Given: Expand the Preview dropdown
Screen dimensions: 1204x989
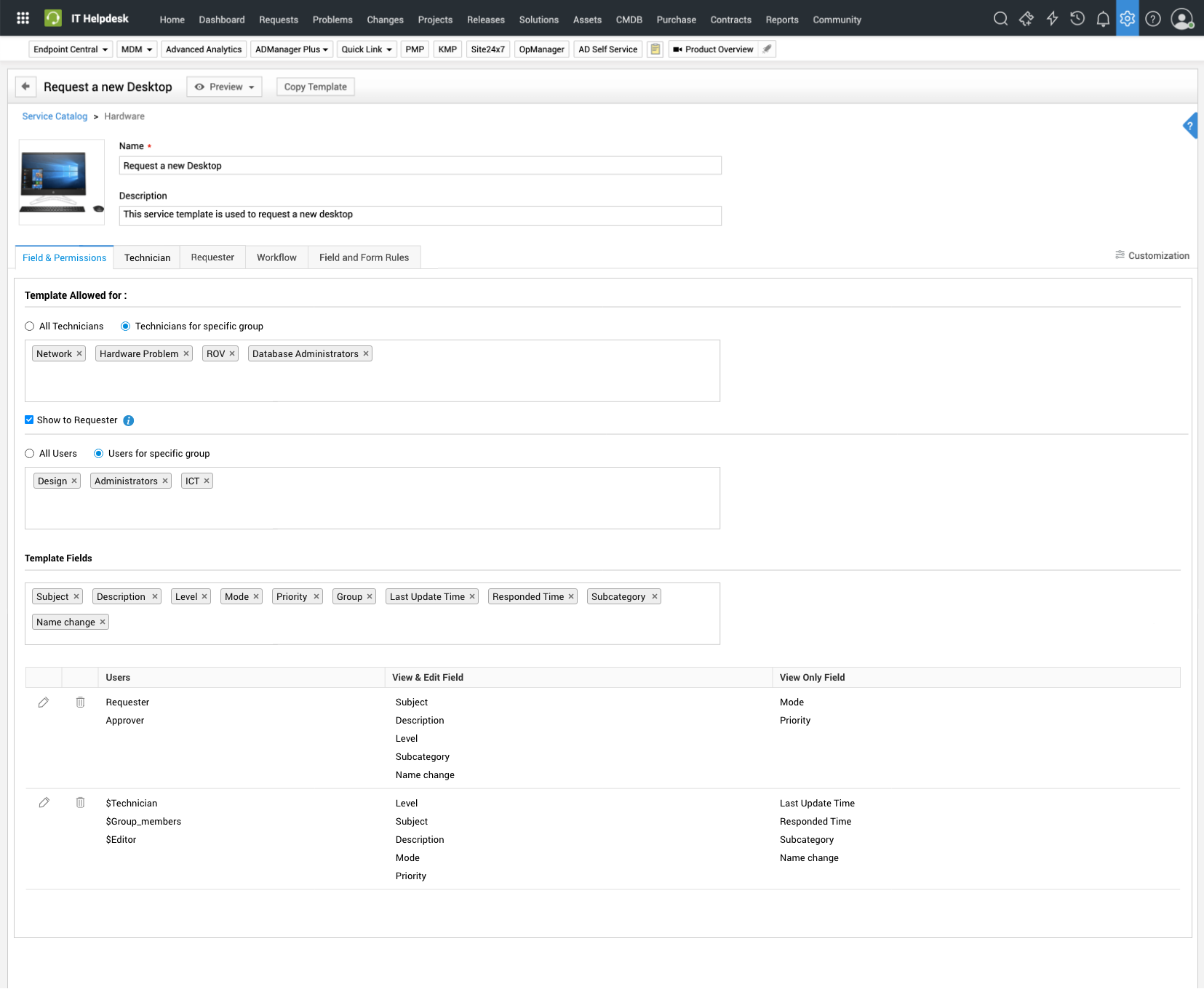Looking at the screenshot, I should click(x=224, y=87).
